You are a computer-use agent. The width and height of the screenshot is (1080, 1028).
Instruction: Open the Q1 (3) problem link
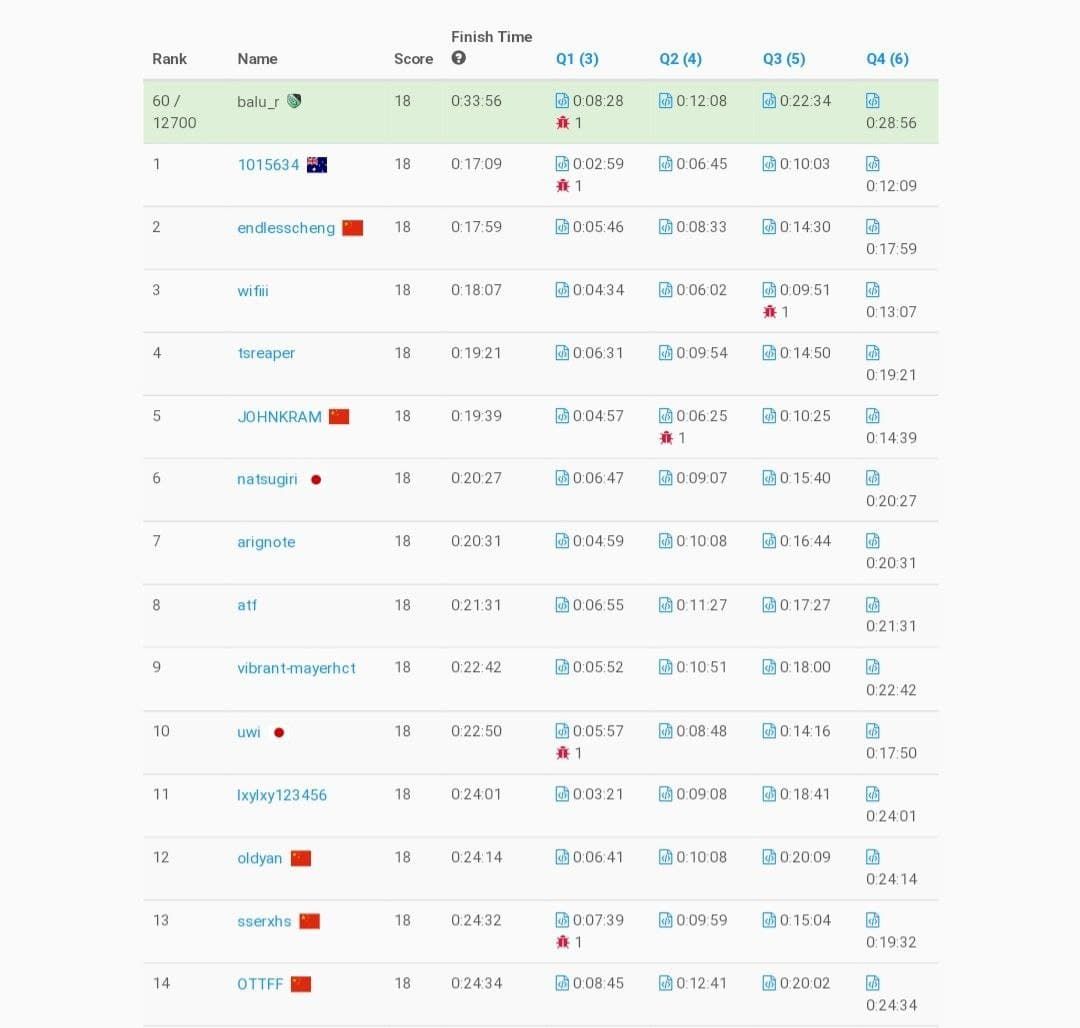pyautogui.click(x=577, y=59)
